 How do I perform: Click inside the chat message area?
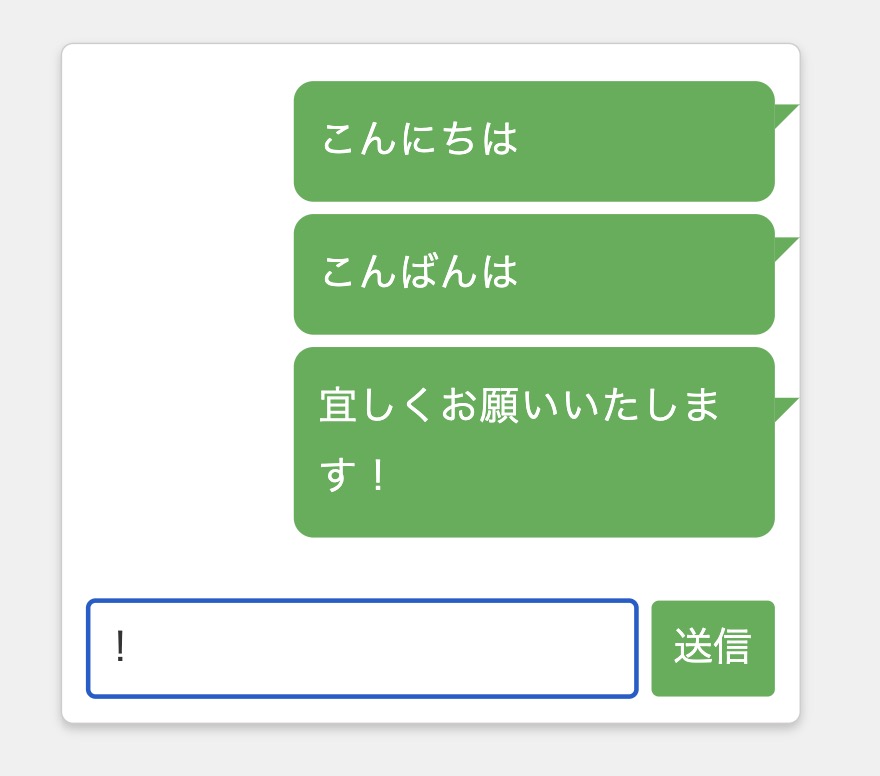(430, 300)
